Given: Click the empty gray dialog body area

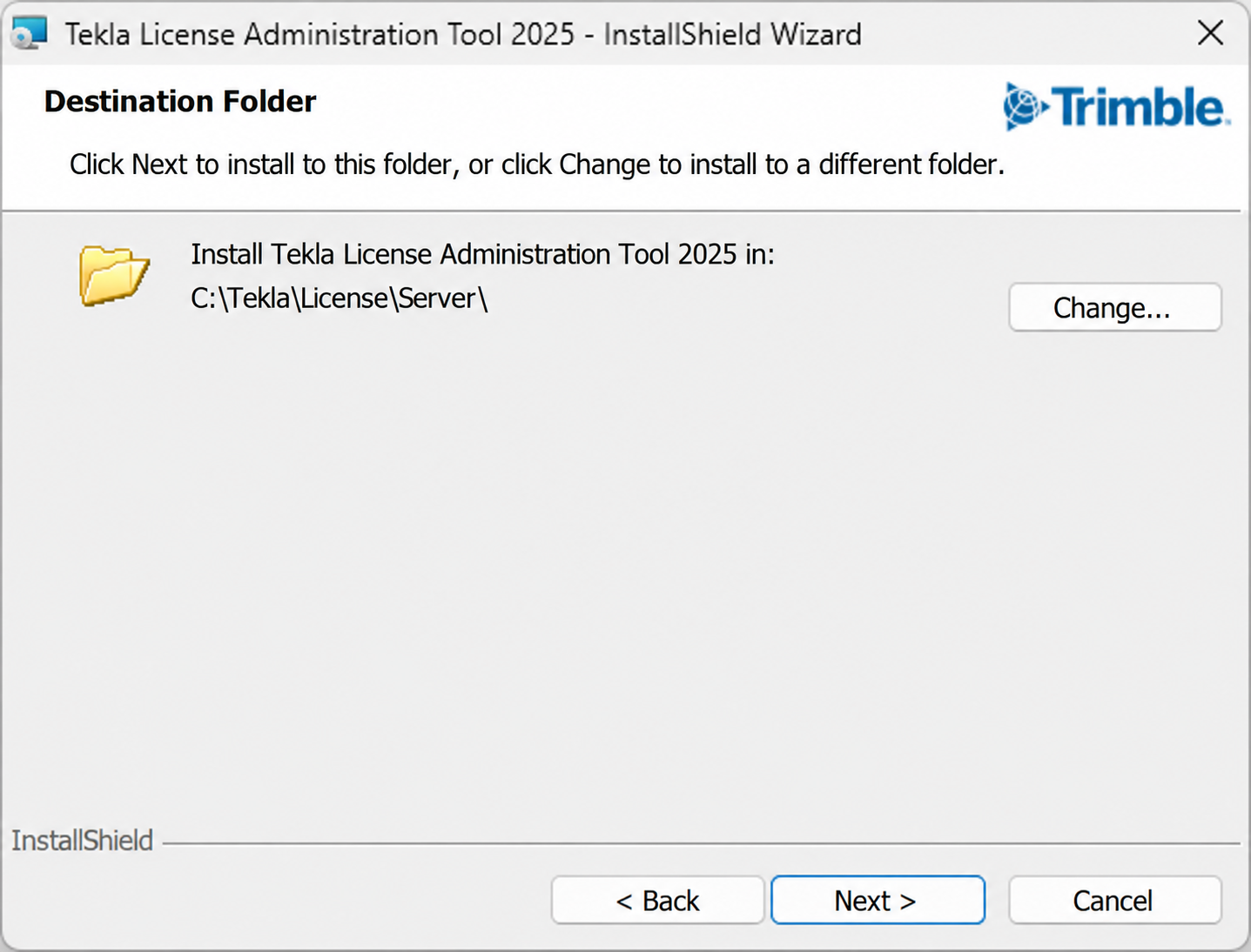Looking at the screenshot, I should click(625, 566).
